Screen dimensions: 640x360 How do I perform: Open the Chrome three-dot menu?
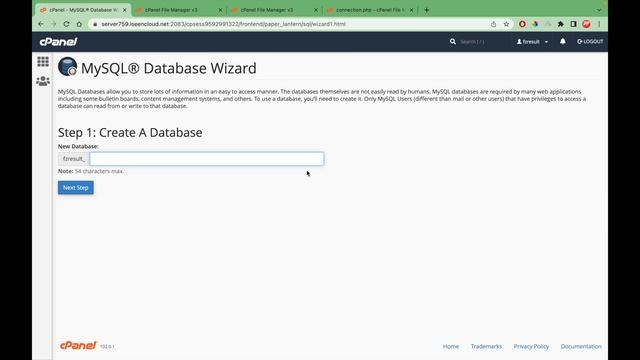tap(599, 24)
